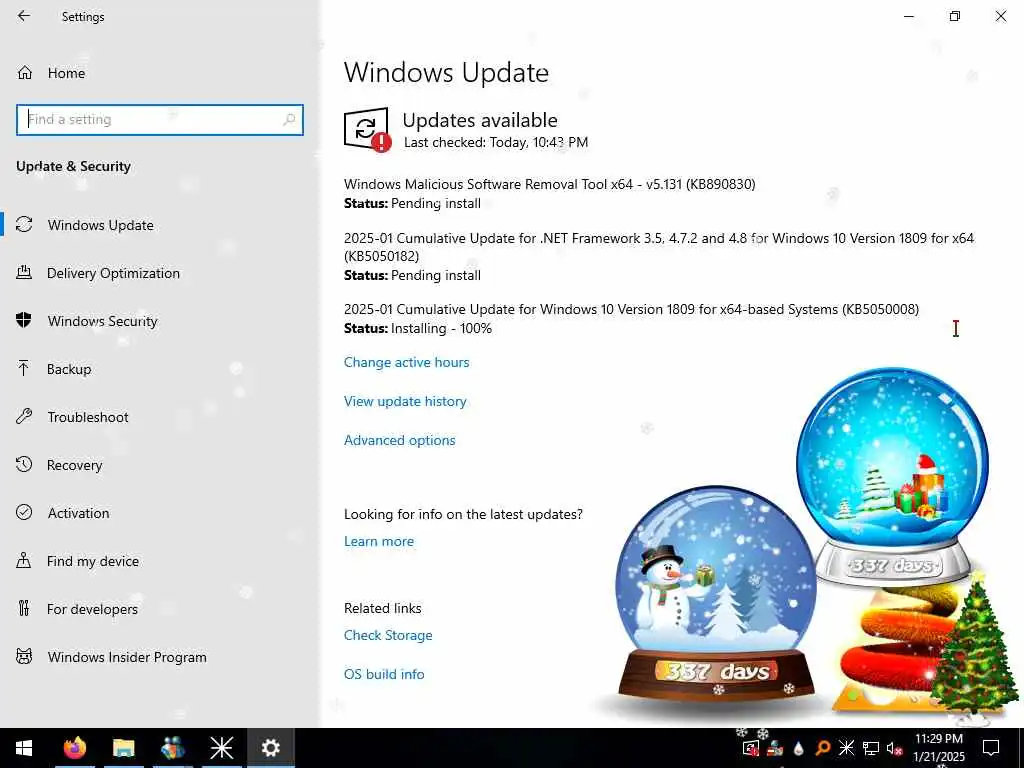Click the water drop tray icon

pos(798,748)
